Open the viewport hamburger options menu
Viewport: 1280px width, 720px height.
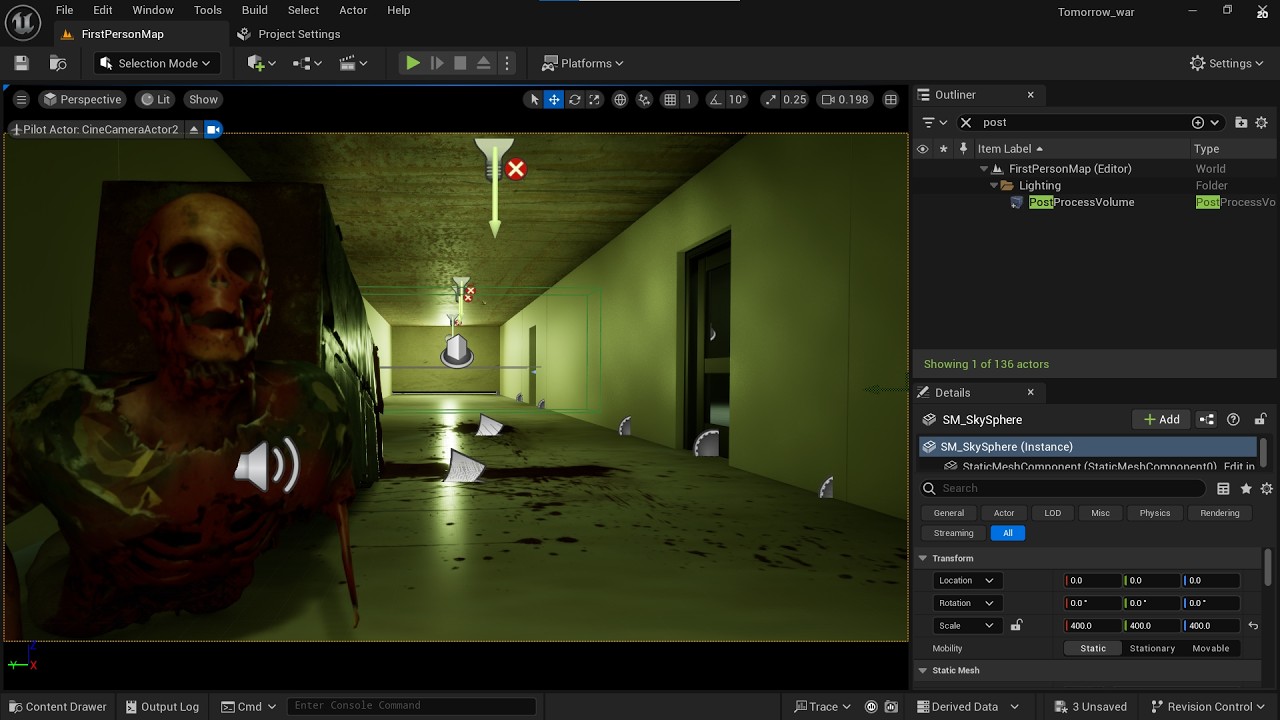(x=21, y=99)
